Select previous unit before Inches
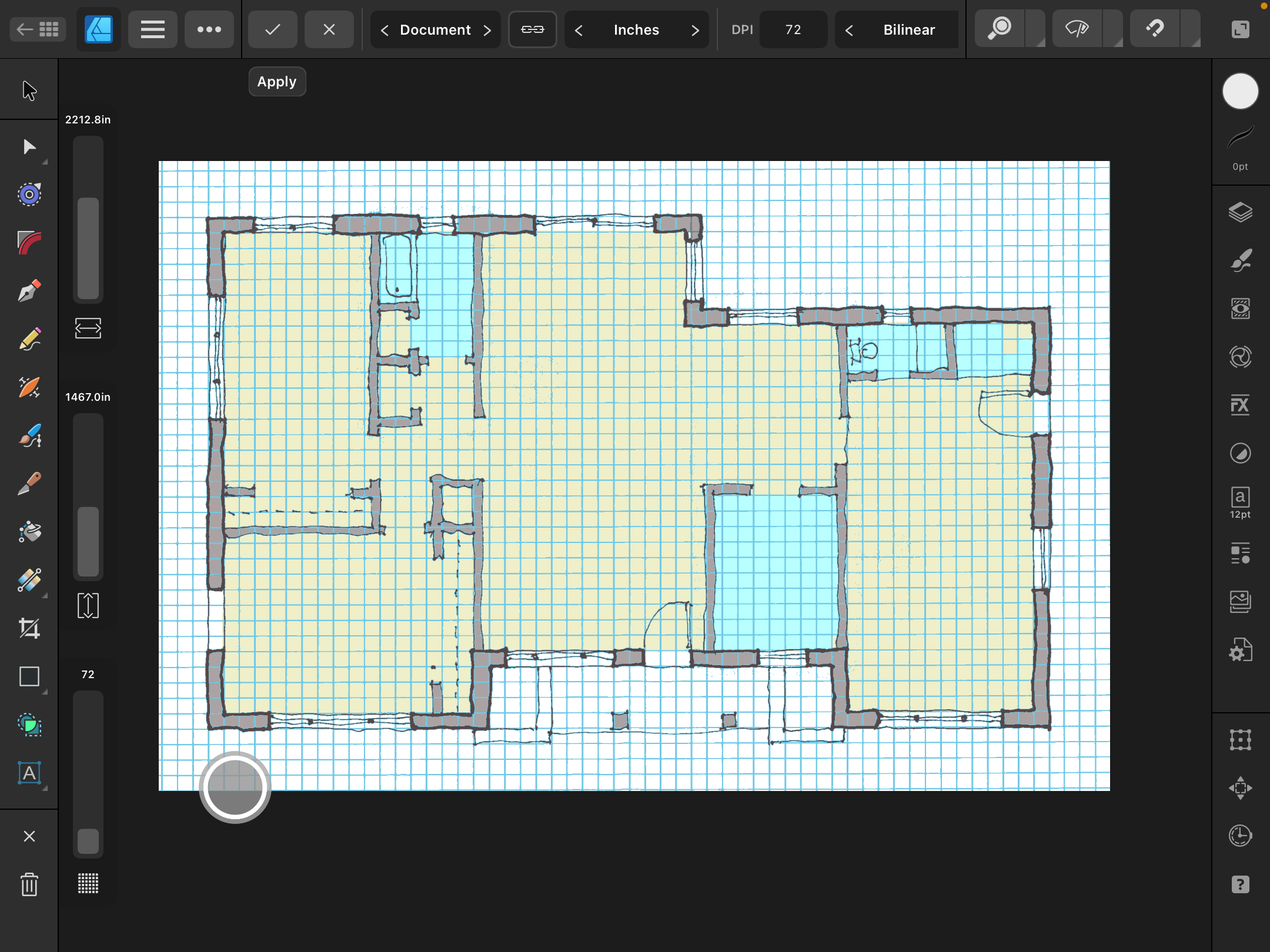Image resolution: width=1270 pixels, height=952 pixels. [x=579, y=30]
